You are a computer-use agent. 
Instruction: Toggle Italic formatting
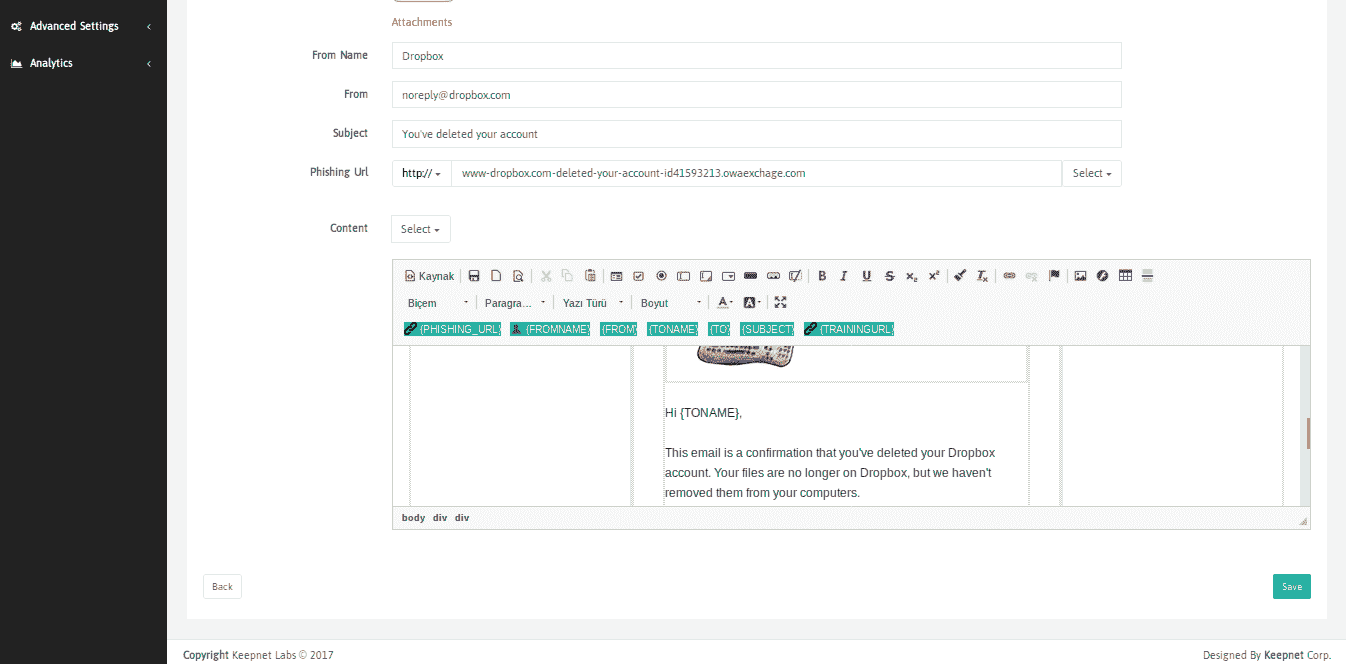click(x=844, y=276)
